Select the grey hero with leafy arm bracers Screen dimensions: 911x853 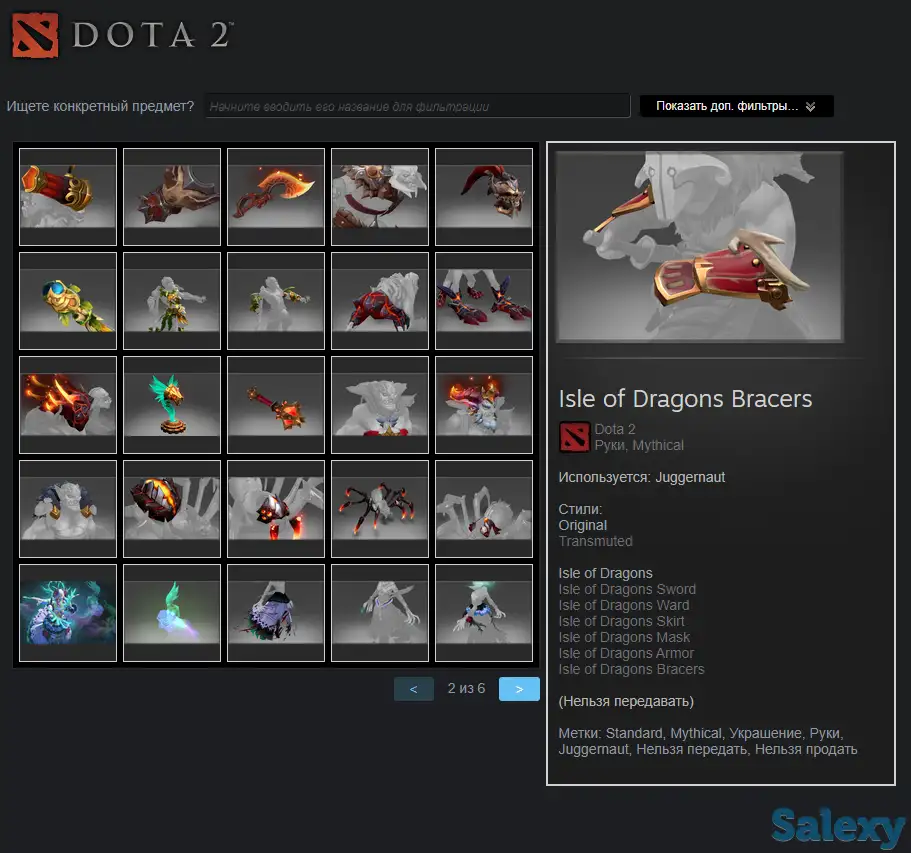click(x=276, y=300)
